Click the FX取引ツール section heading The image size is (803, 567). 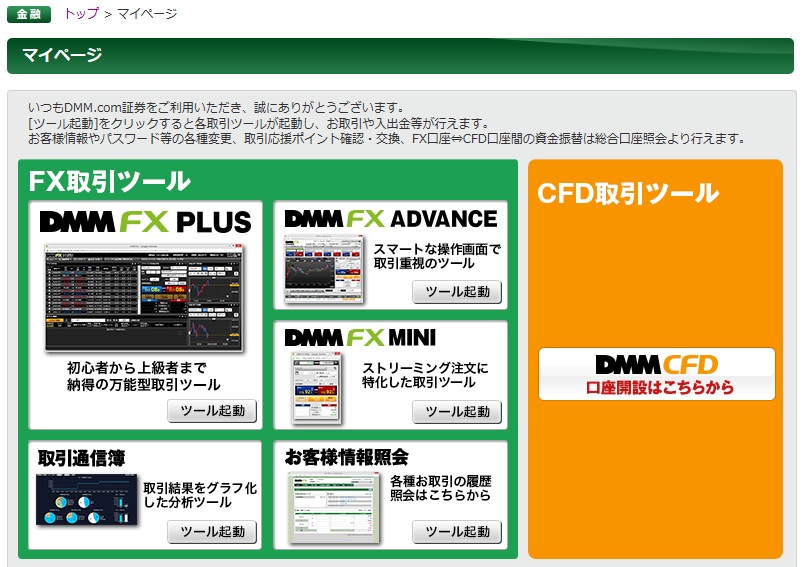point(110,181)
